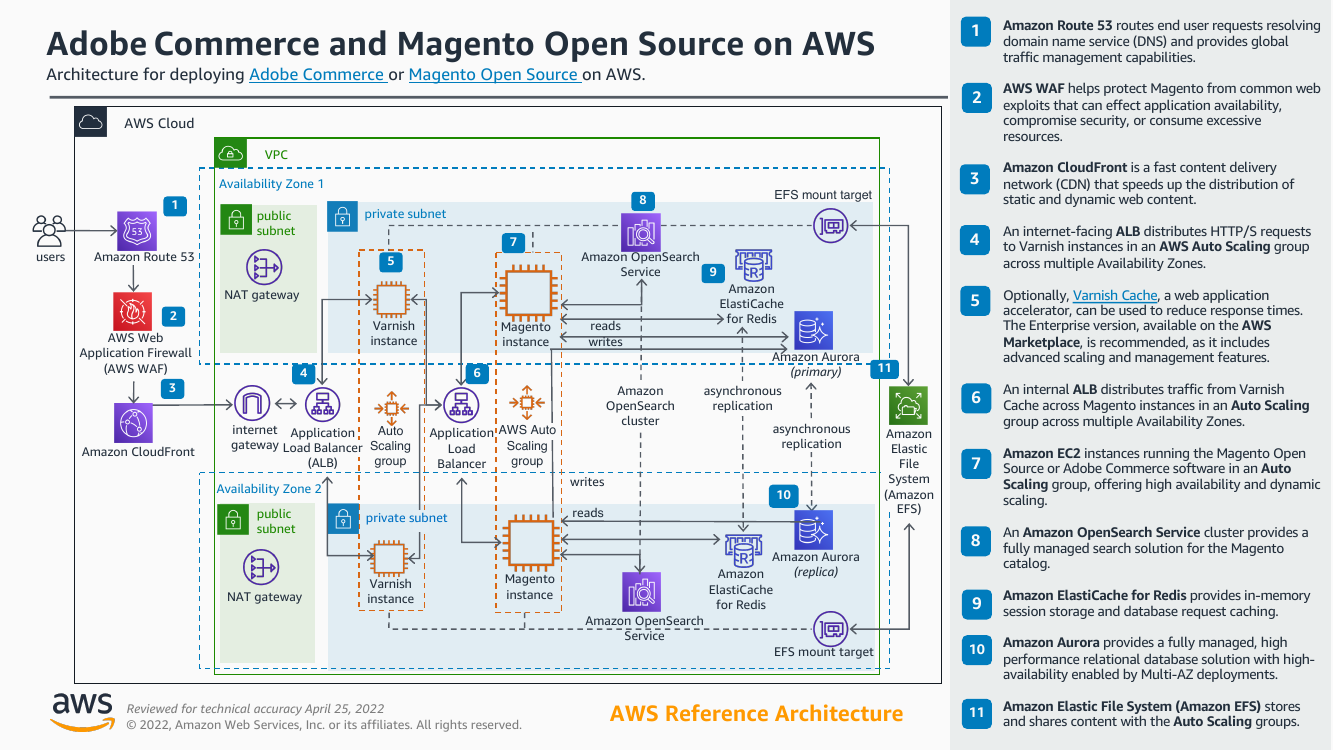Screen dimensions: 1334x750
Task: Click the public subnet lock icon in Zone 2
Action: tap(233, 520)
